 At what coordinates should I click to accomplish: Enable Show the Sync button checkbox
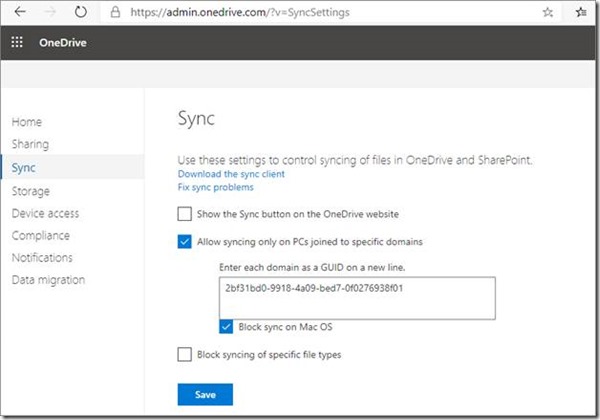(x=184, y=214)
